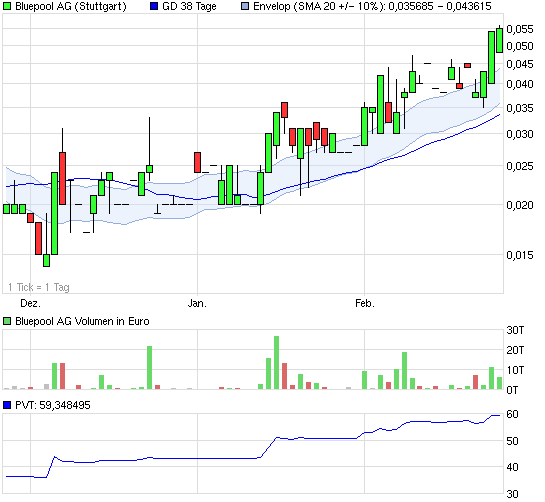Click the 0,050 price axis value

520,46
